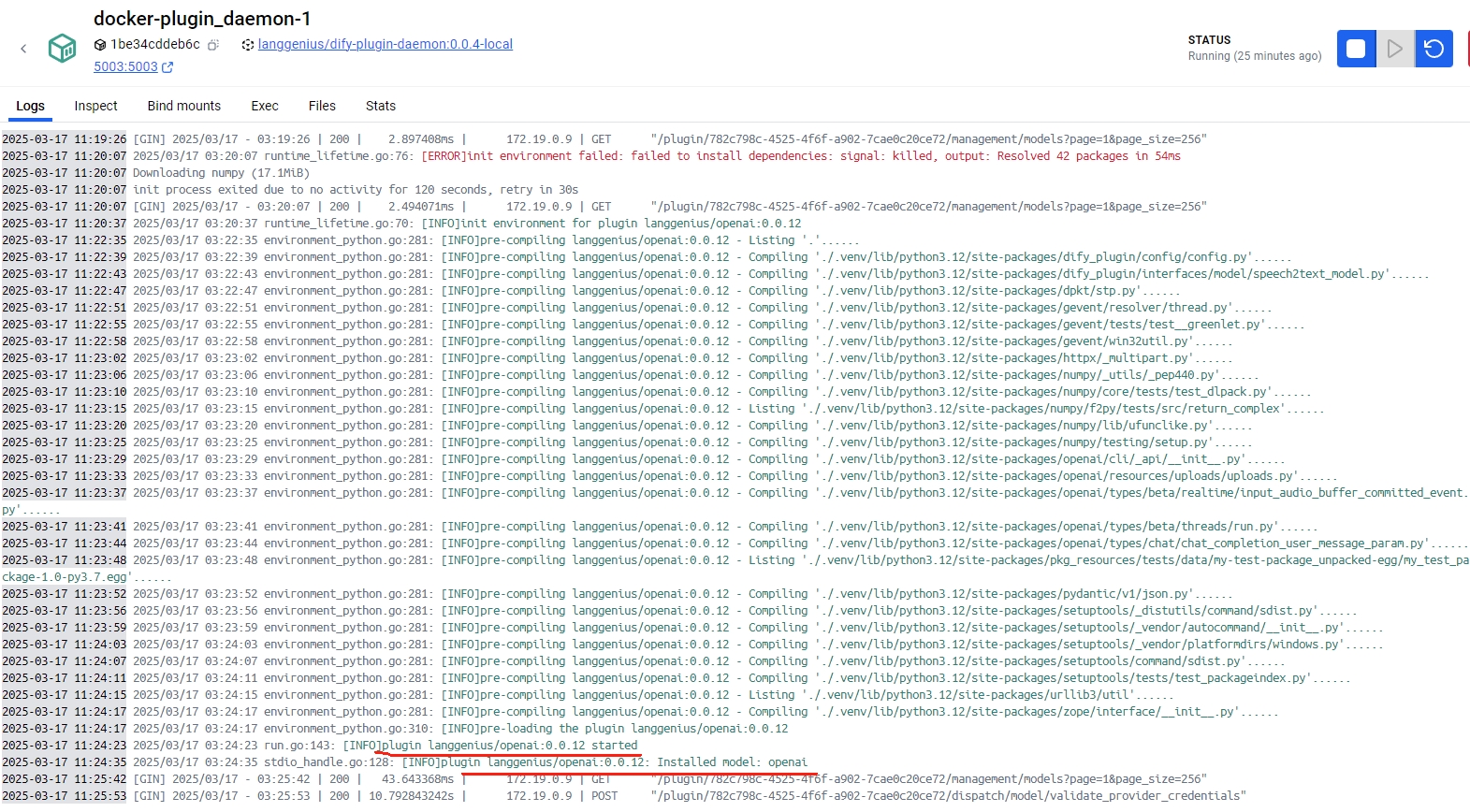Click the 'plugin langgenius/openai:0.0.12 started' log line
This screenshot has height=812, width=1470.
pos(320,746)
